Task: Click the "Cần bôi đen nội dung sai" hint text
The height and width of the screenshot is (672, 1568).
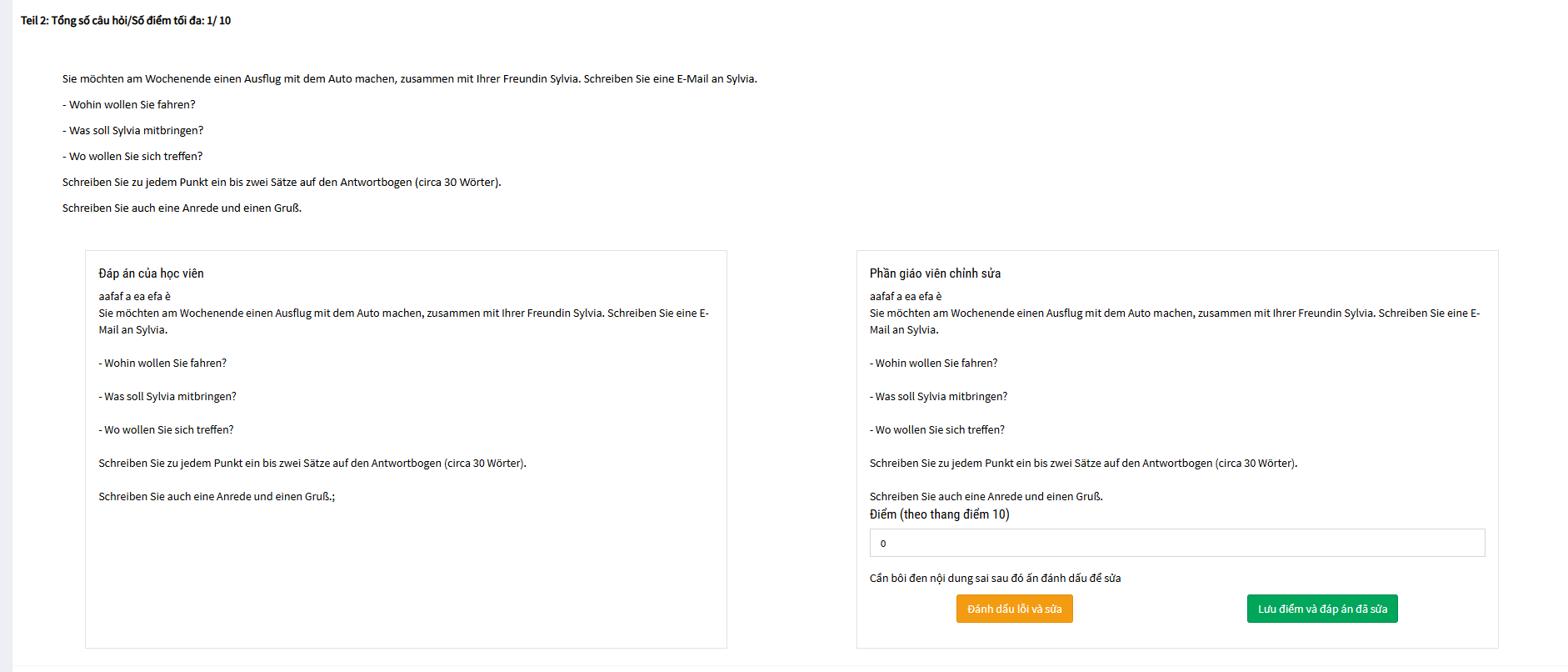Action: 995,578
